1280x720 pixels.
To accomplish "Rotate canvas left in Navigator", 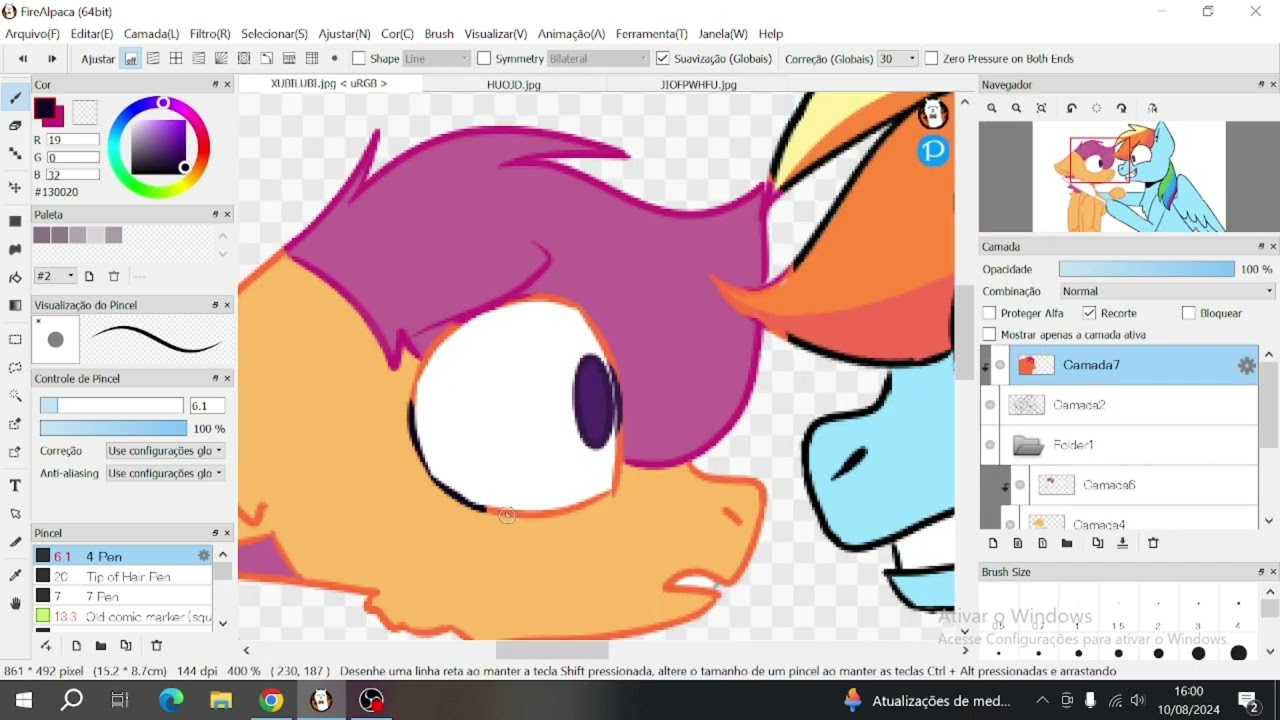I will coord(1071,108).
